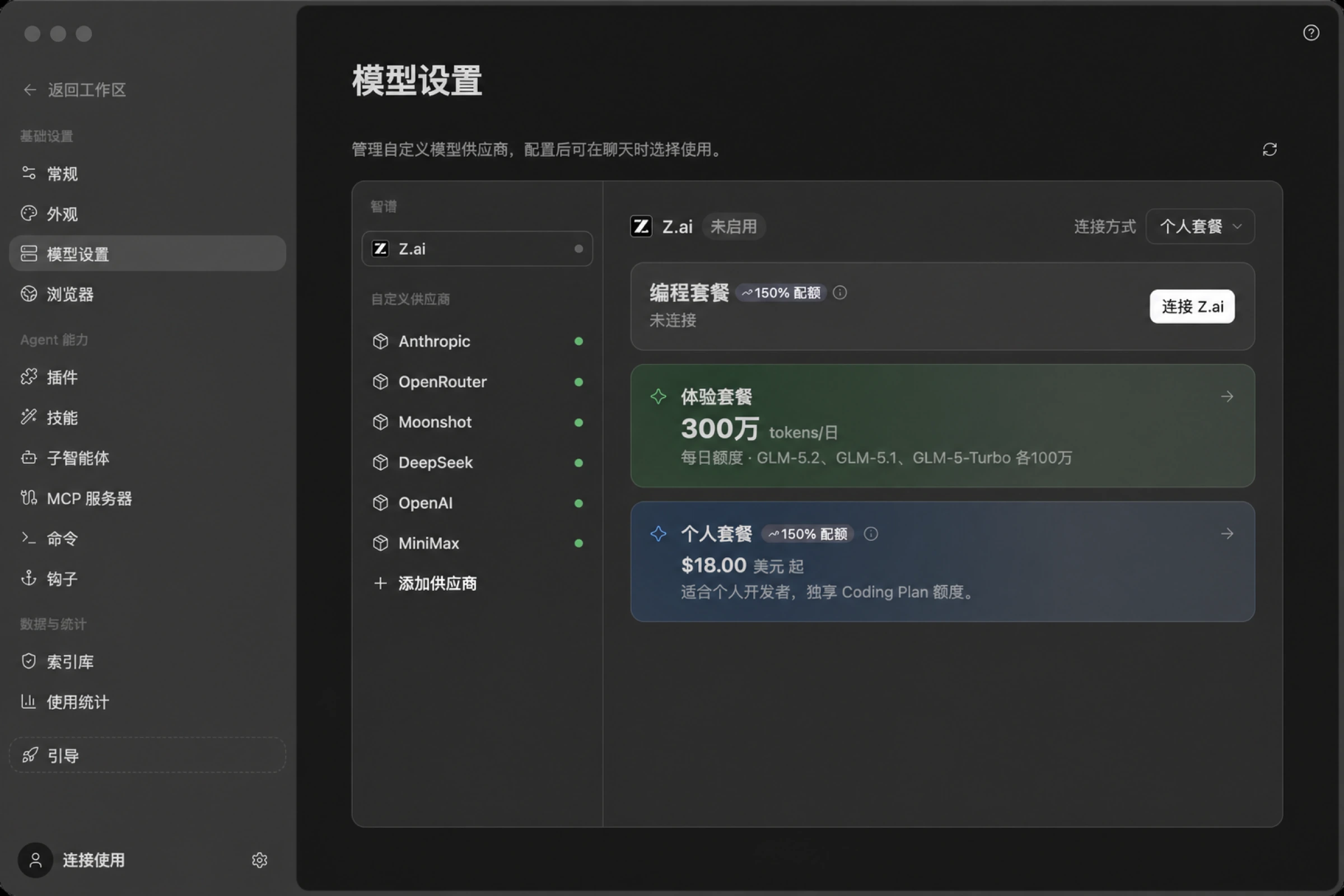Open the 个人套餐 card title
Screen dimensions: 1344x896
717,534
